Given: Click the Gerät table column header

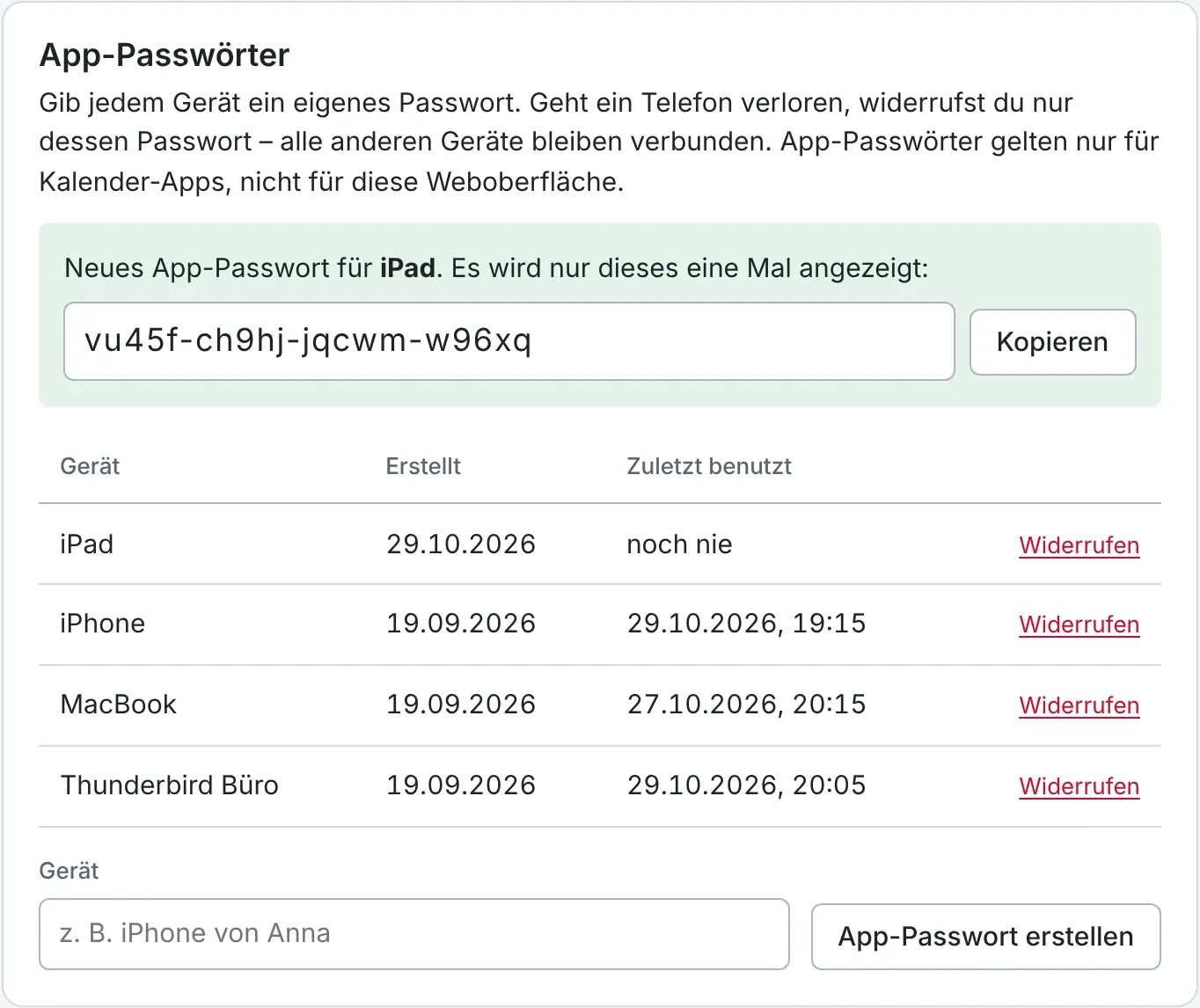Looking at the screenshot, I should coord(90,466).
